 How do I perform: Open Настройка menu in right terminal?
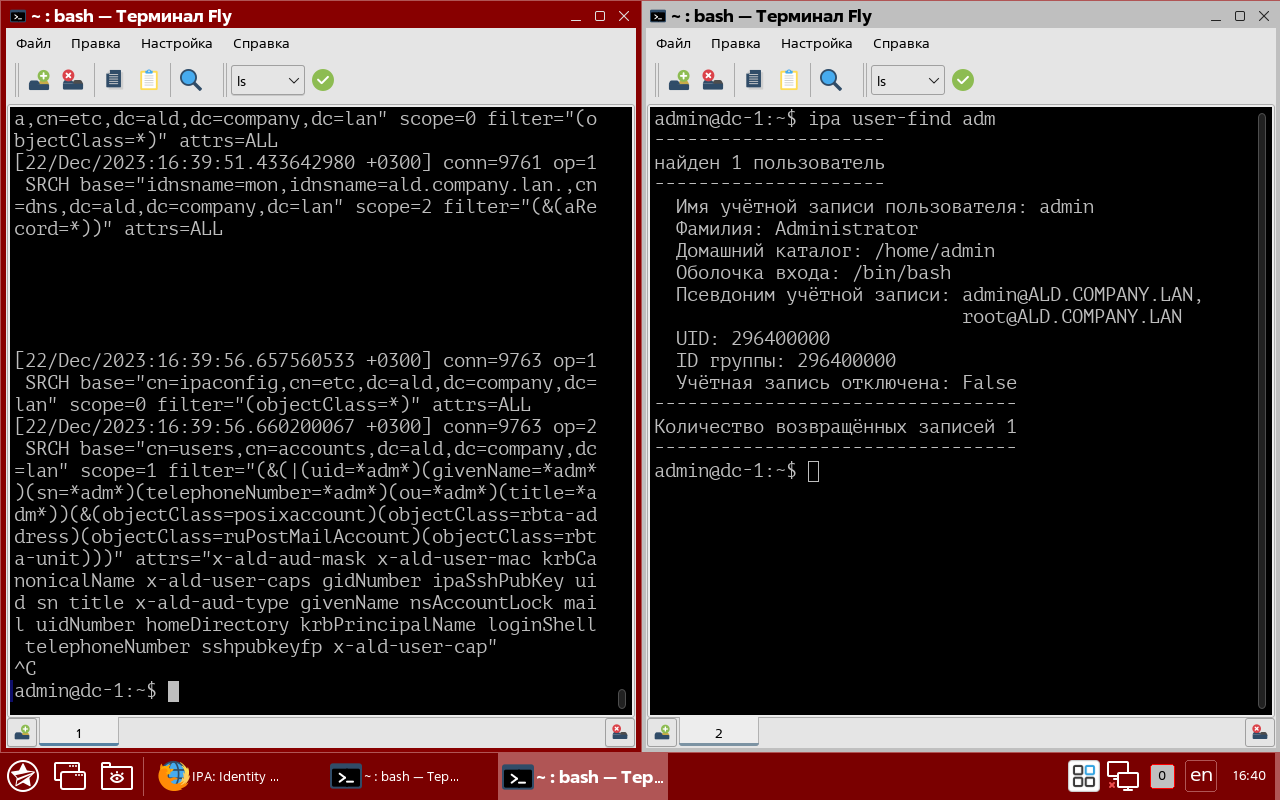pyautogui.click(x=817, y=44)
